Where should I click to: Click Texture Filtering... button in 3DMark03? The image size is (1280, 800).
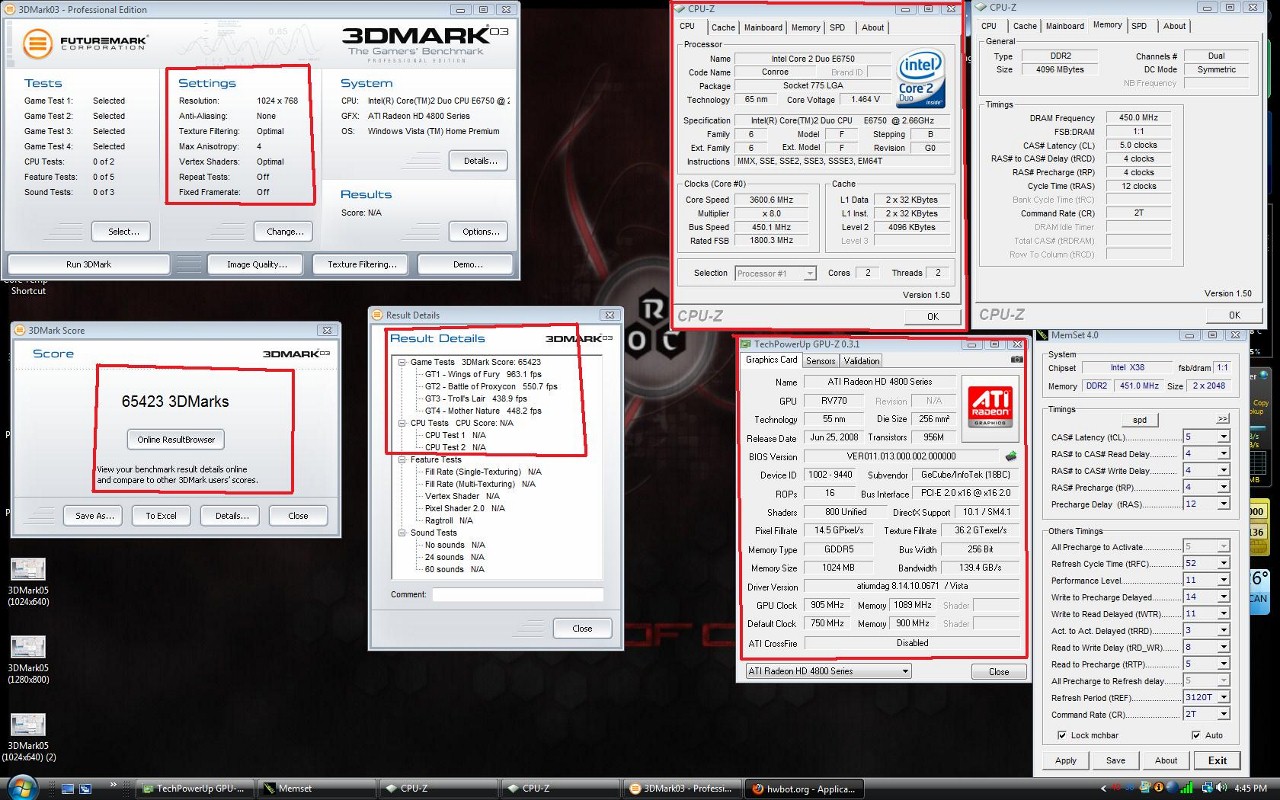[362, 265]
